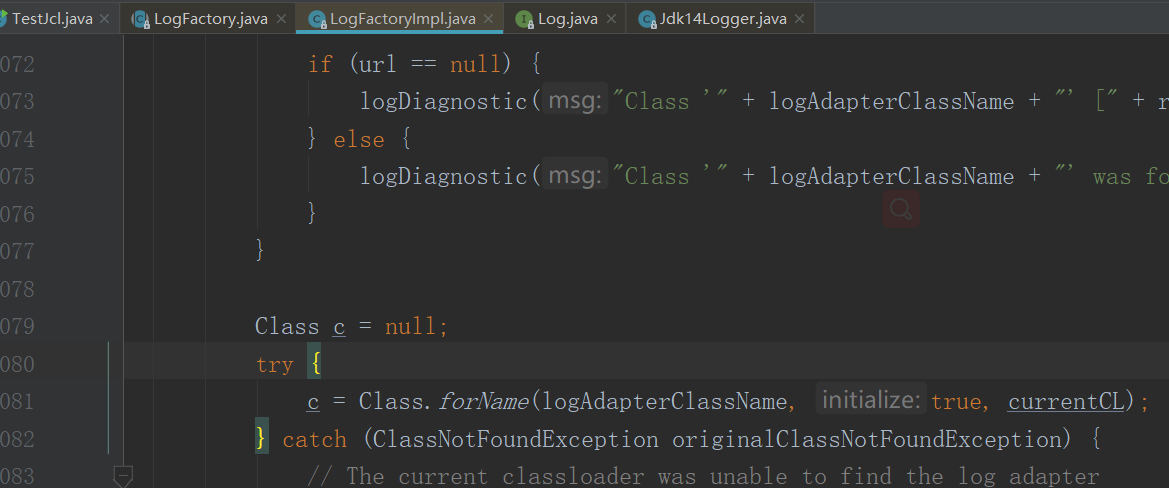Screen dimensions: 1169x488
Task: Close the TestJcl.java tab
Action: (x=105, y=19)
